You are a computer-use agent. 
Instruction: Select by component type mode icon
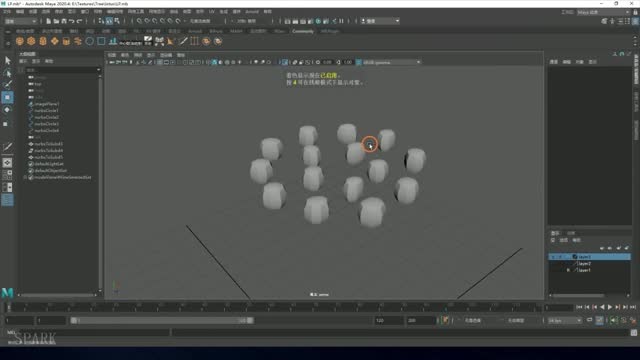(117, 21)
